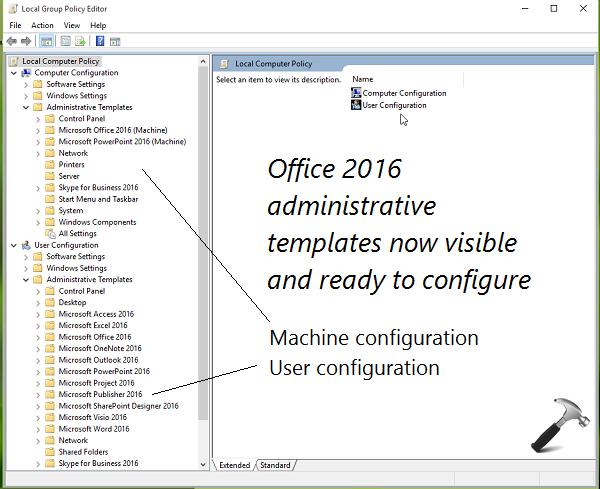The height and width of the screenshot is (489, 600).
Task: Click the Desktop folder icon
Action: click(x=50, y=302)
